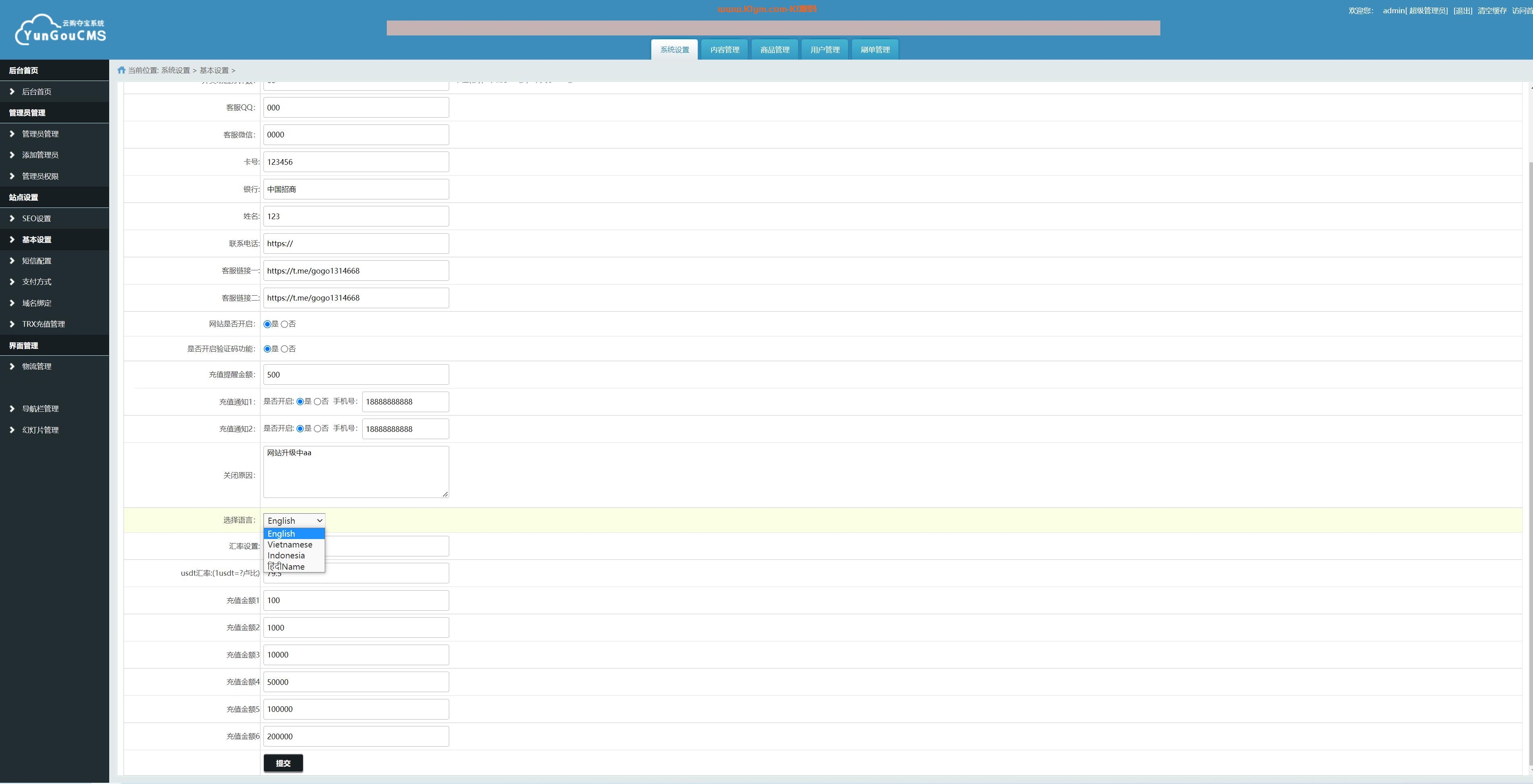Switch to the 商品管理 tab
This screenshot has width=1533, height=784.
[x=774, y=50]
